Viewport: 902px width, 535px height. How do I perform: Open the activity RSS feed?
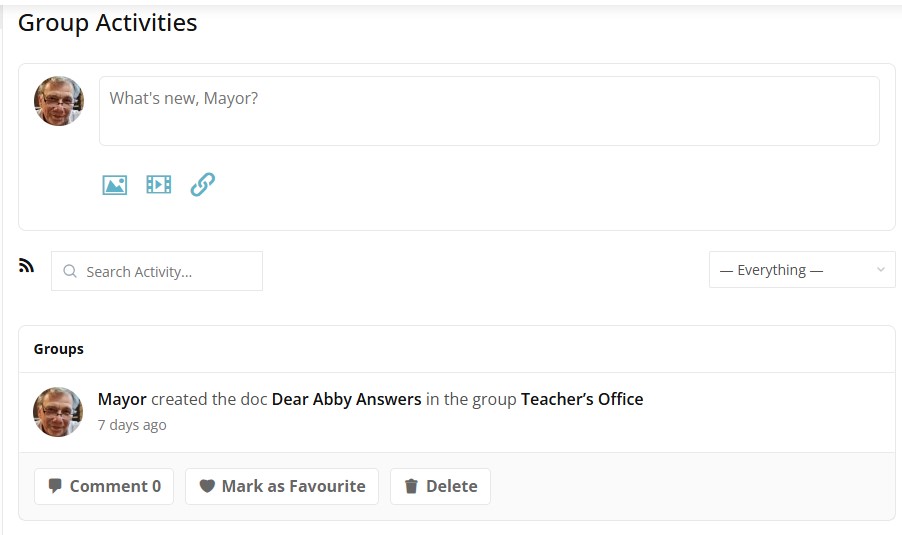27,266
